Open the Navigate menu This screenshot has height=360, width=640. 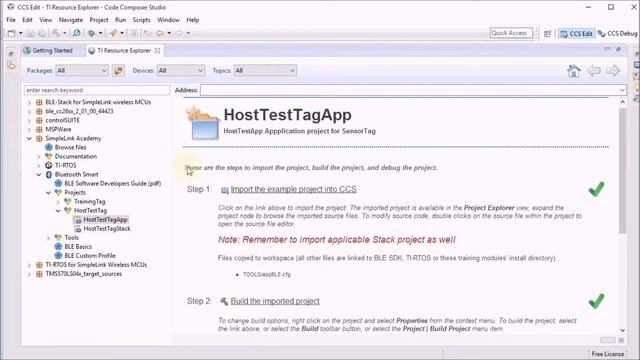pos(71,20)
